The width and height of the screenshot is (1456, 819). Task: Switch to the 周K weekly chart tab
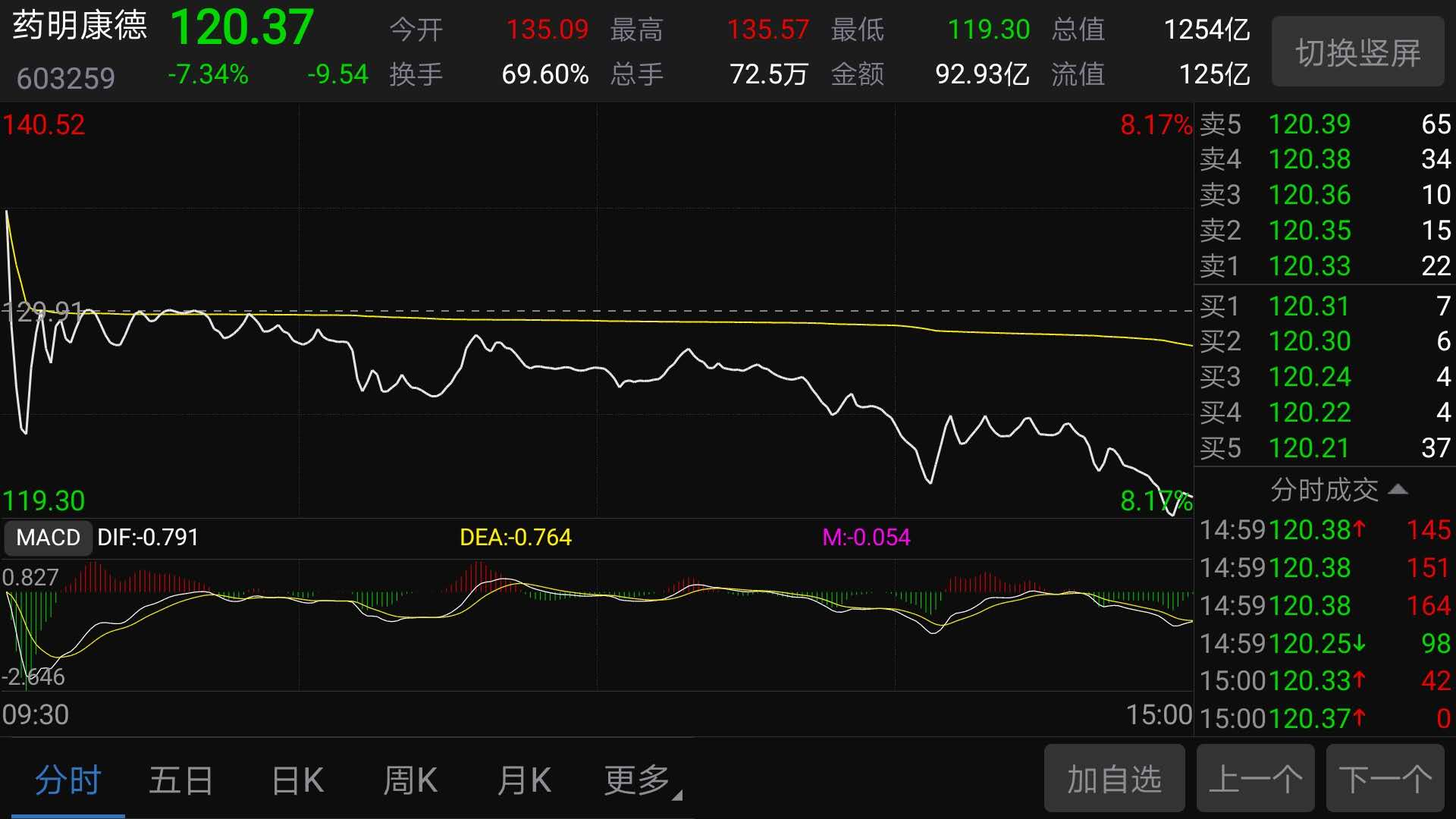(x=410, y=780)
